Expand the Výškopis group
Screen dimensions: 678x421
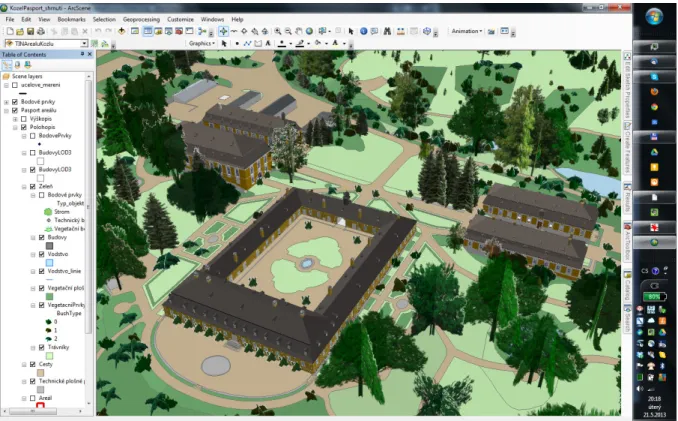tap(15, 119)
